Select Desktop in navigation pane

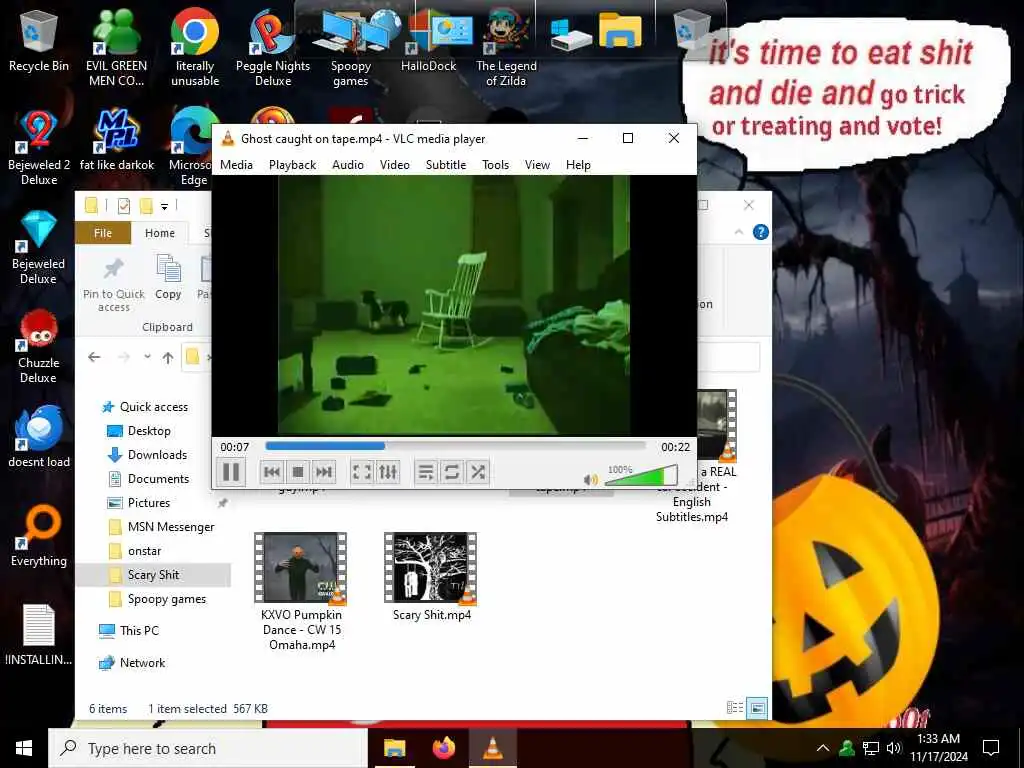point(149,431)
